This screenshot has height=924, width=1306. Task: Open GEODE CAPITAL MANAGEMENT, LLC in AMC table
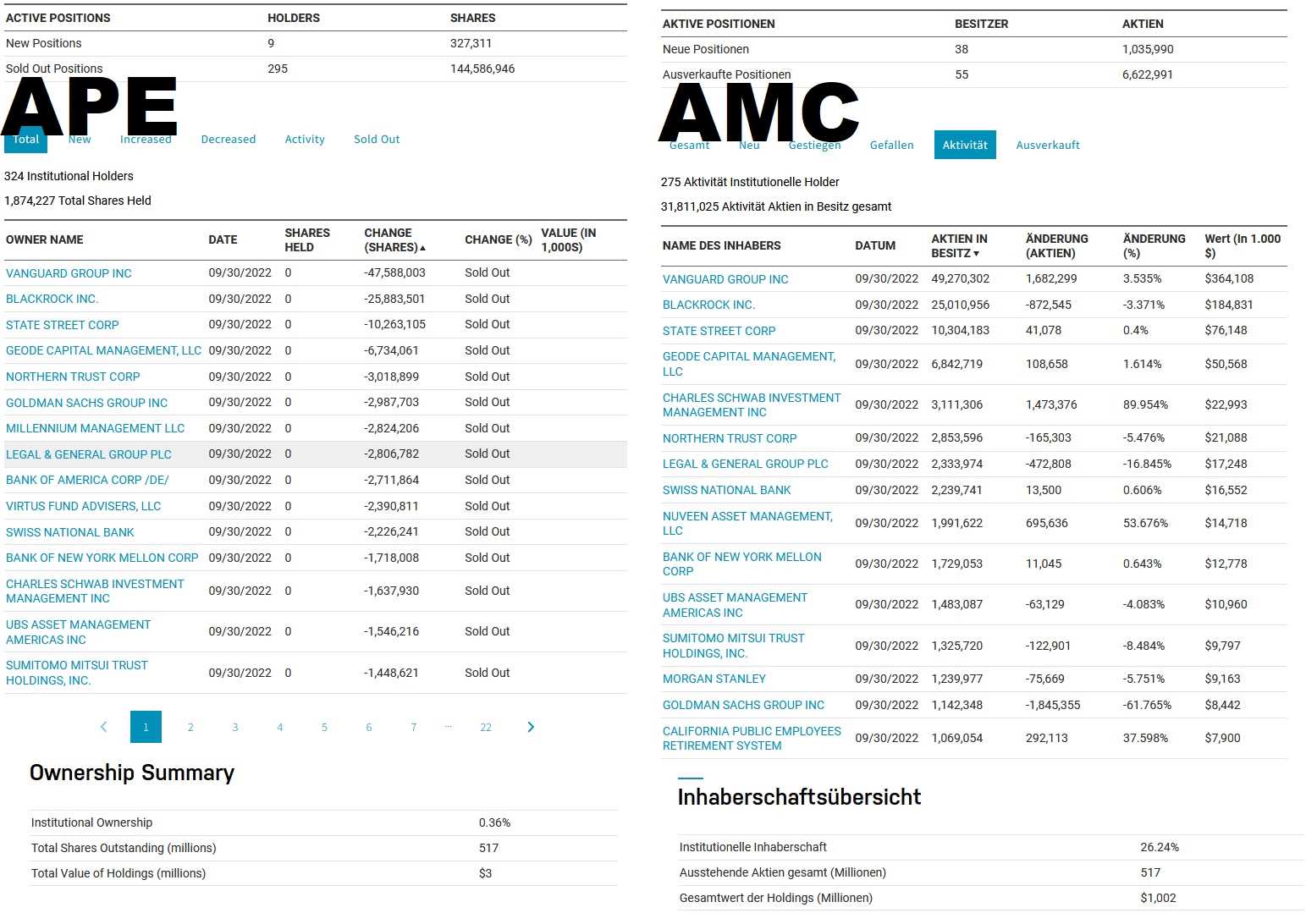[749, 364]
